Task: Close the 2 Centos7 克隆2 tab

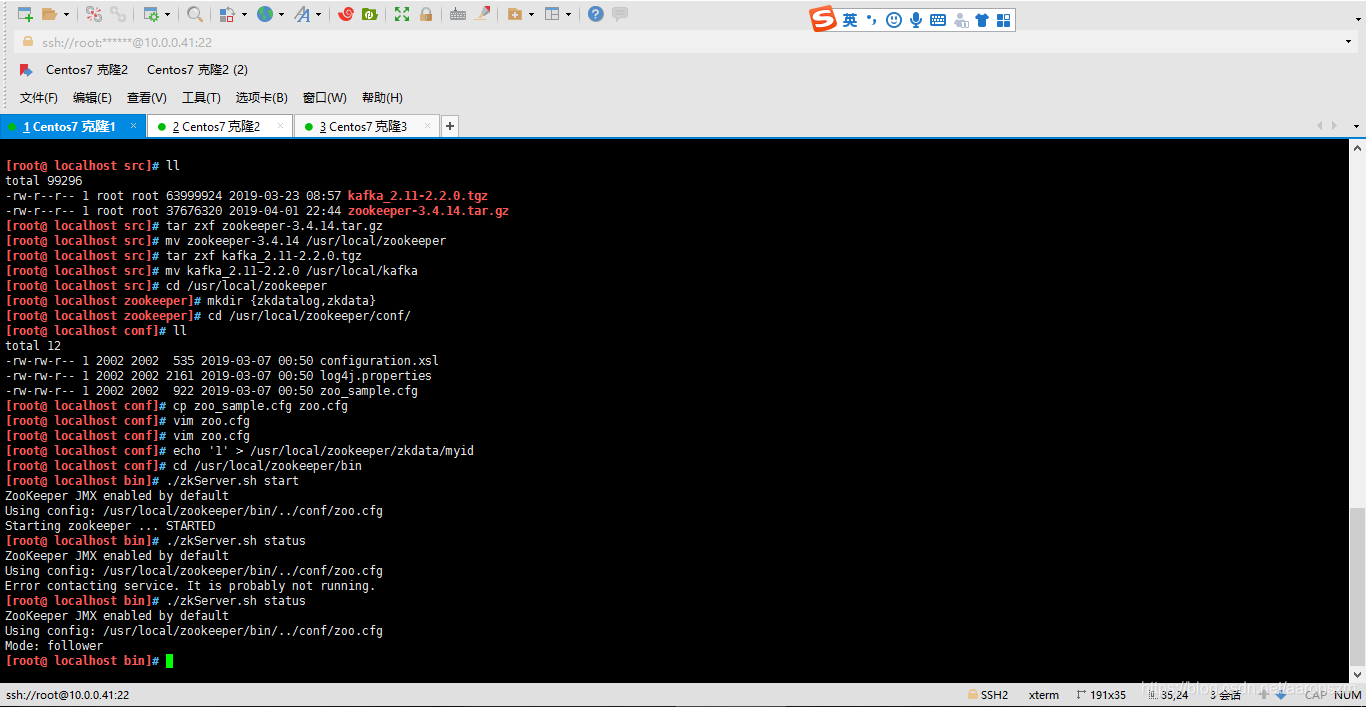Action: 281,126
